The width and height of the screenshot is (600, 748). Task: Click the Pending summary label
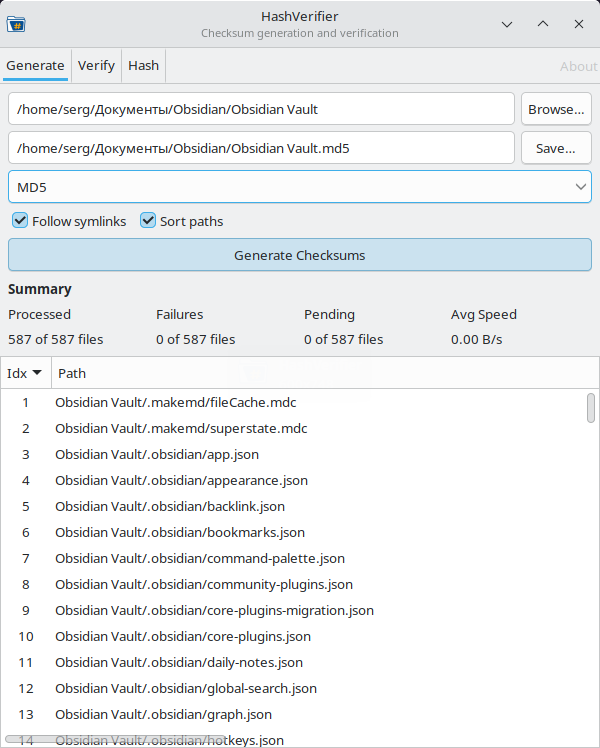coord(330,314)
